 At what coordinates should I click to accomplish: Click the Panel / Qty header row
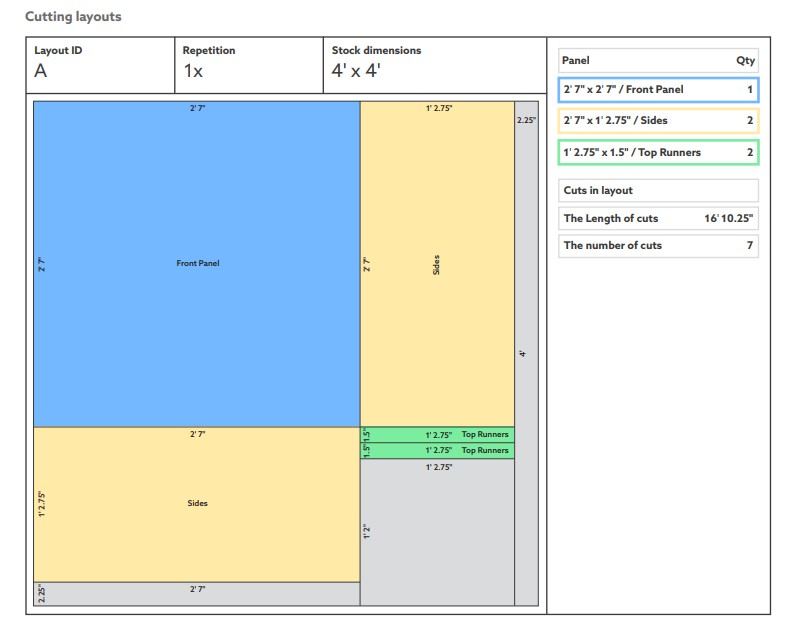point(658,60)
